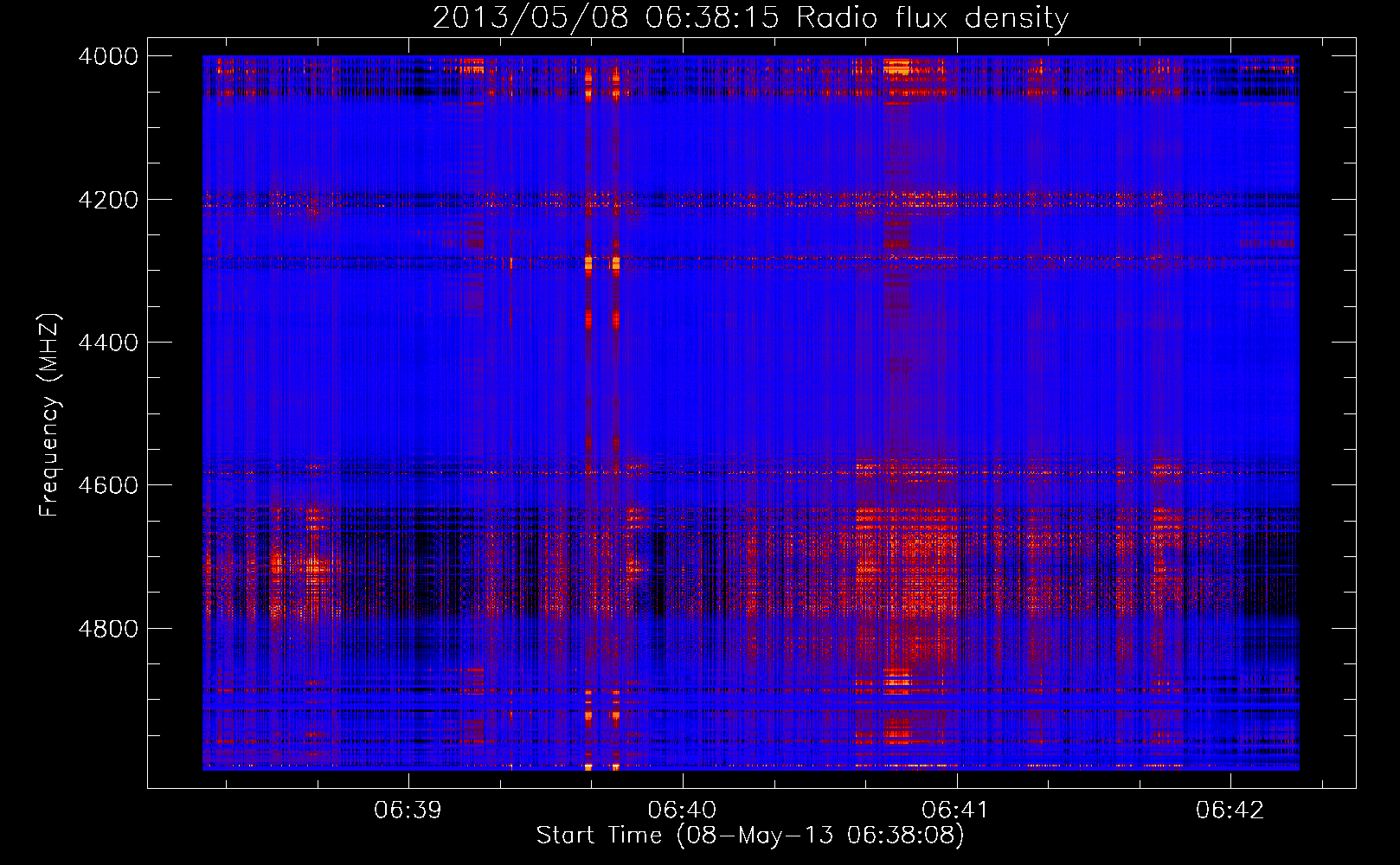Click the 06:42 time tick label
The width and height of the screenshot is (1400, 865).
[x=1230, y=811]
